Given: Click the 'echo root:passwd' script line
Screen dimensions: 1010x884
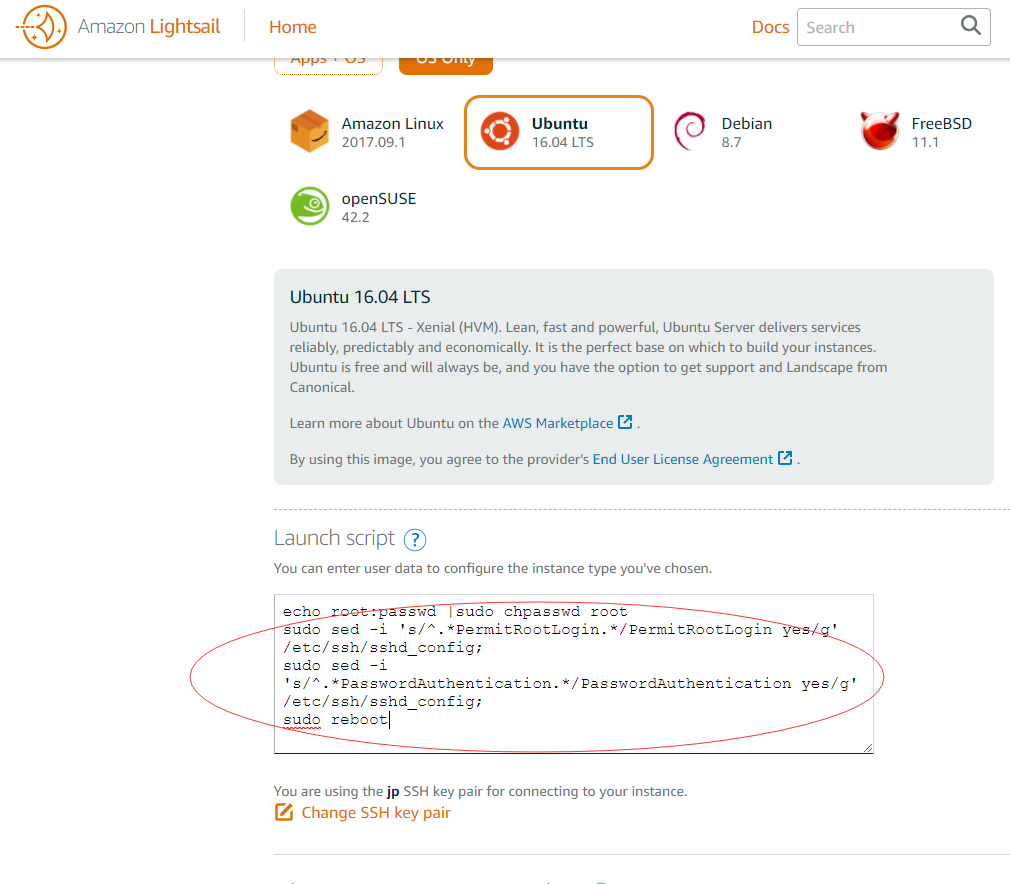Looking at the screenshot, I should tap(455, 611).
